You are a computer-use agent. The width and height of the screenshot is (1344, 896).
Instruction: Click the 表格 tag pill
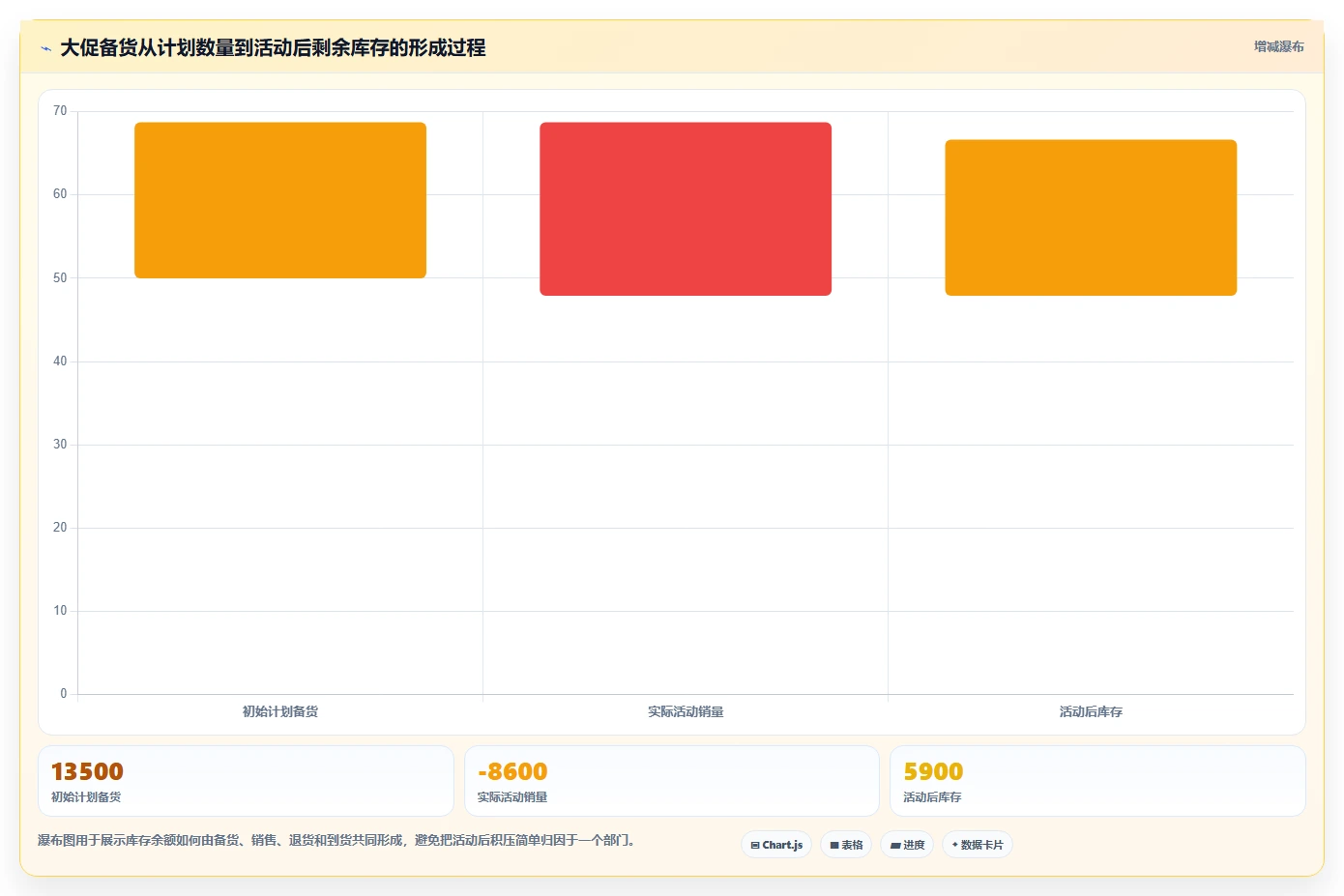[x=846, y=845]
